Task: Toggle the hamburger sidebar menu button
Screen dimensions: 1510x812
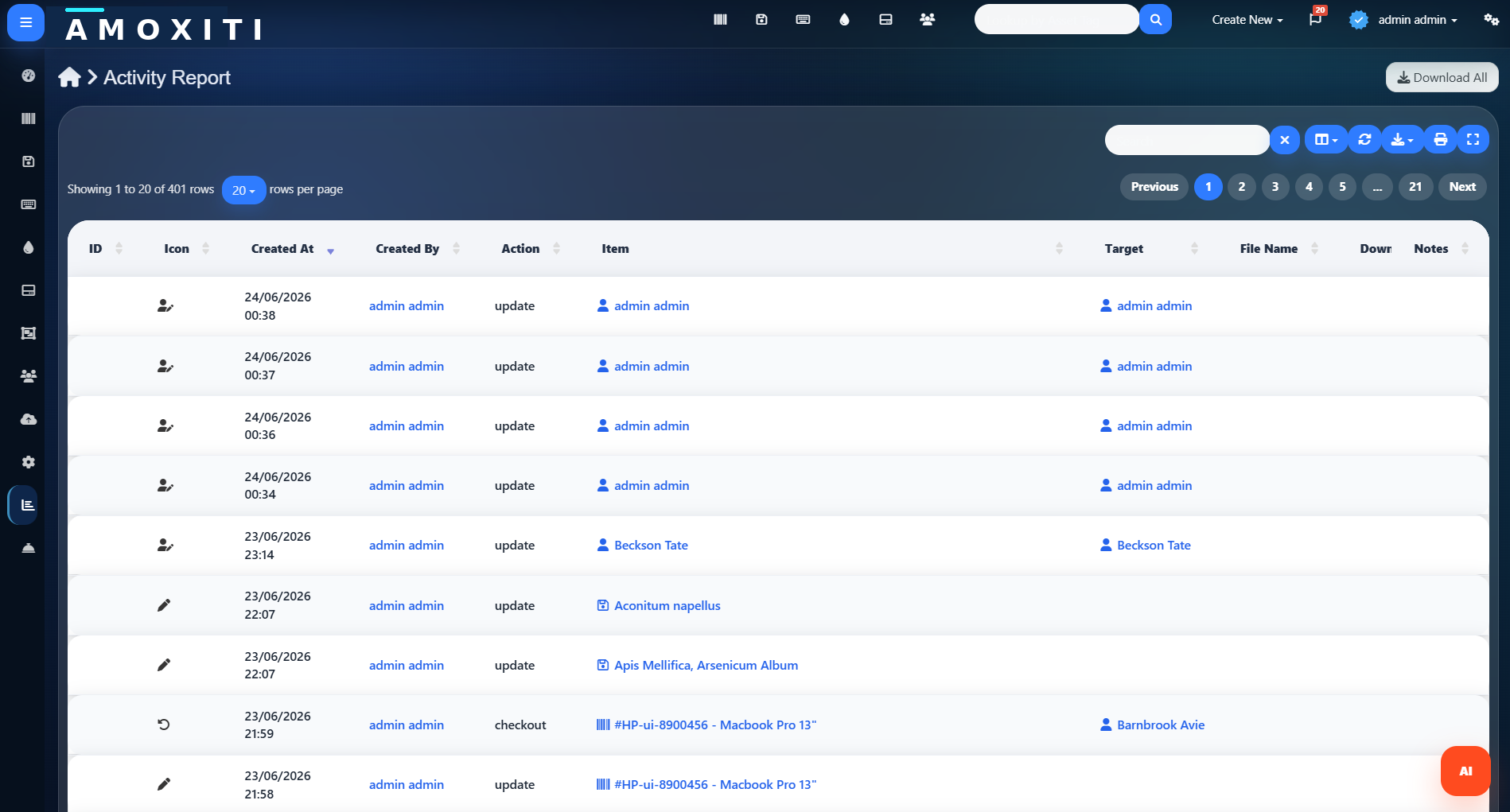Action: tap(25, 22)
